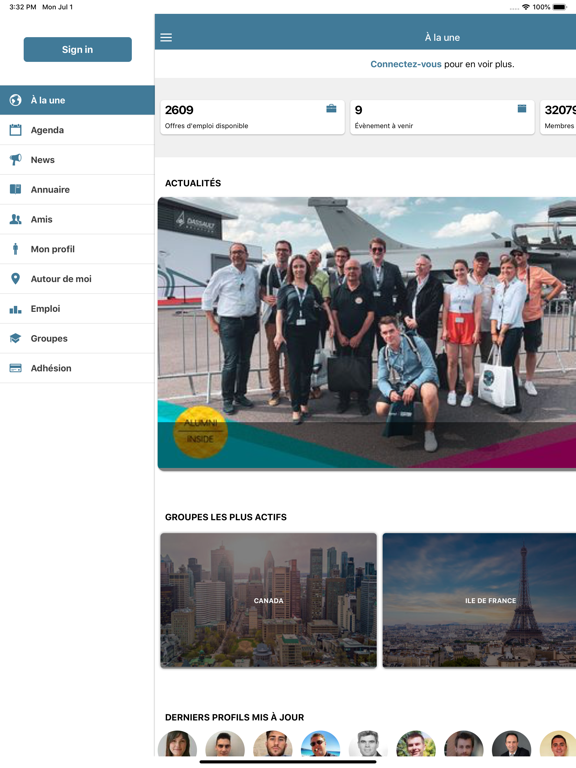Open the second avatar under Derniers profils
Viewport: 576px width, 768px height.
click(225, 744)
